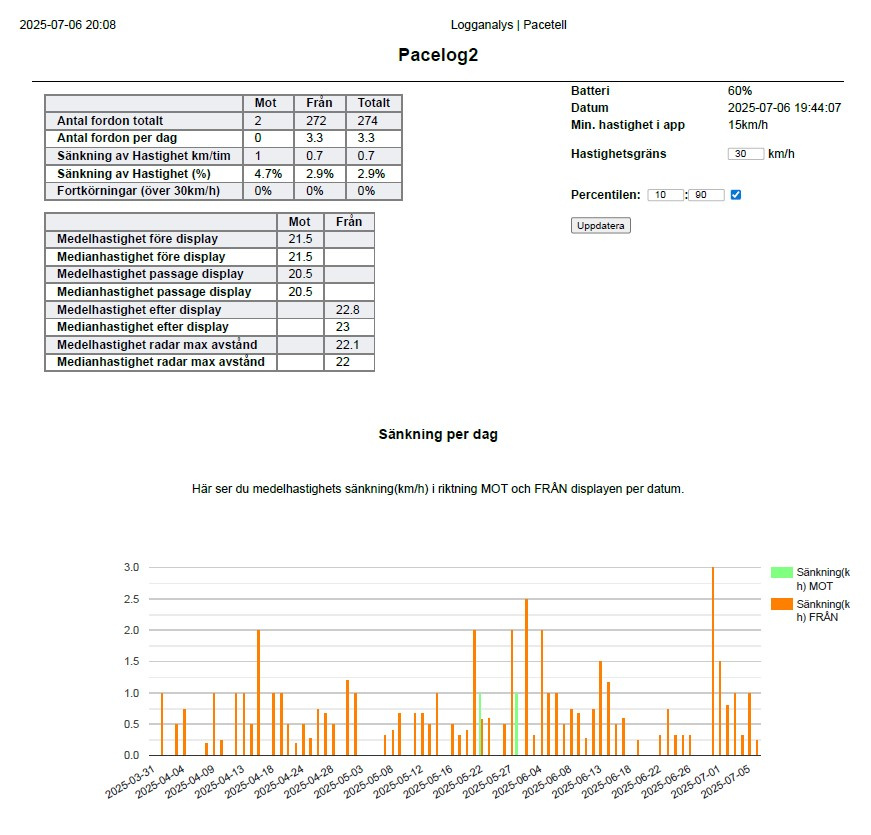The height and width of the screenshot is (835, 871).
Task: Click the 'Fortkörningar (över 30km/h)' row label
Action: pyautogui.click(x=138, y=191)
